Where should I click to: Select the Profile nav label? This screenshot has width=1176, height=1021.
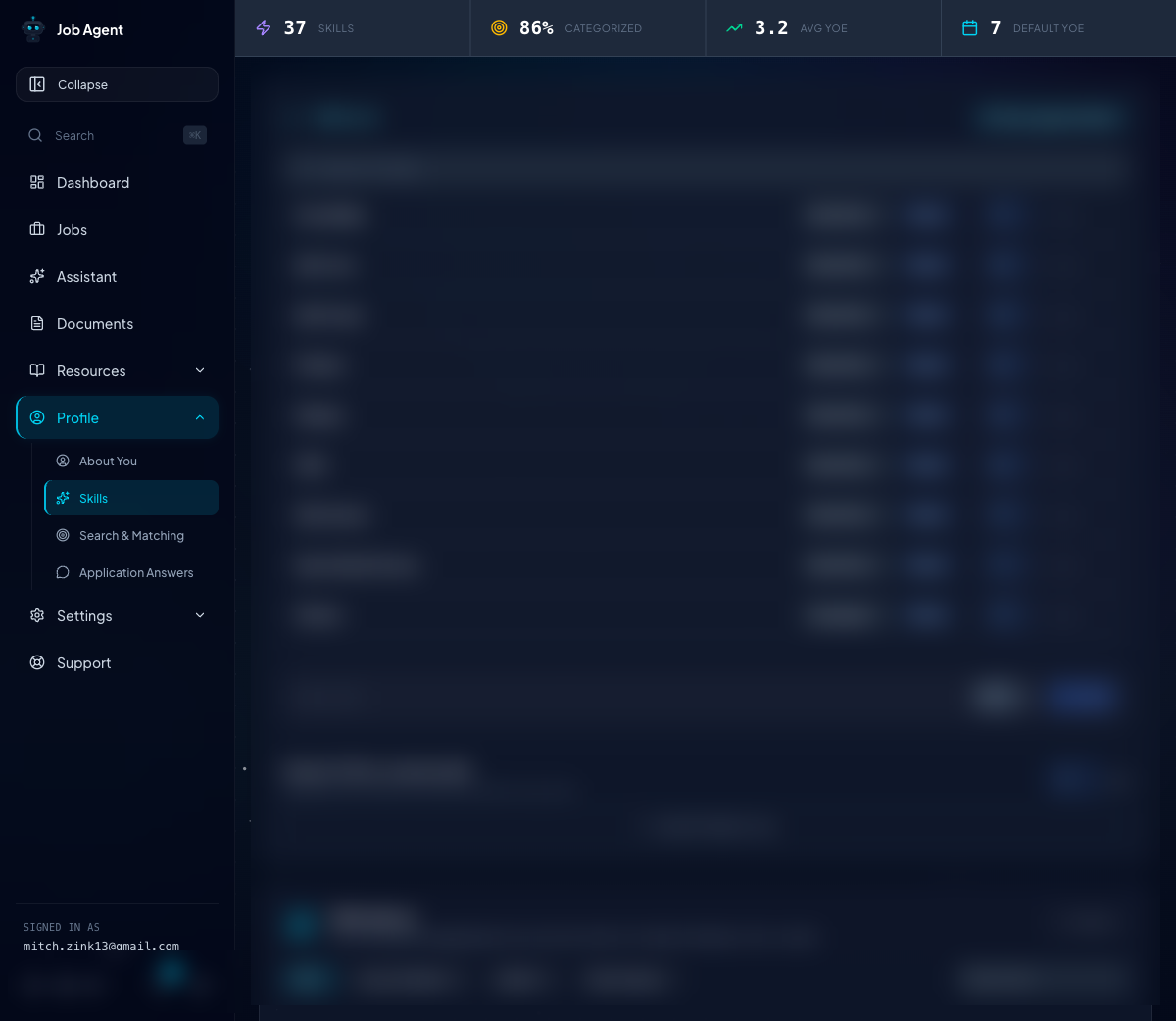point(77,418)
